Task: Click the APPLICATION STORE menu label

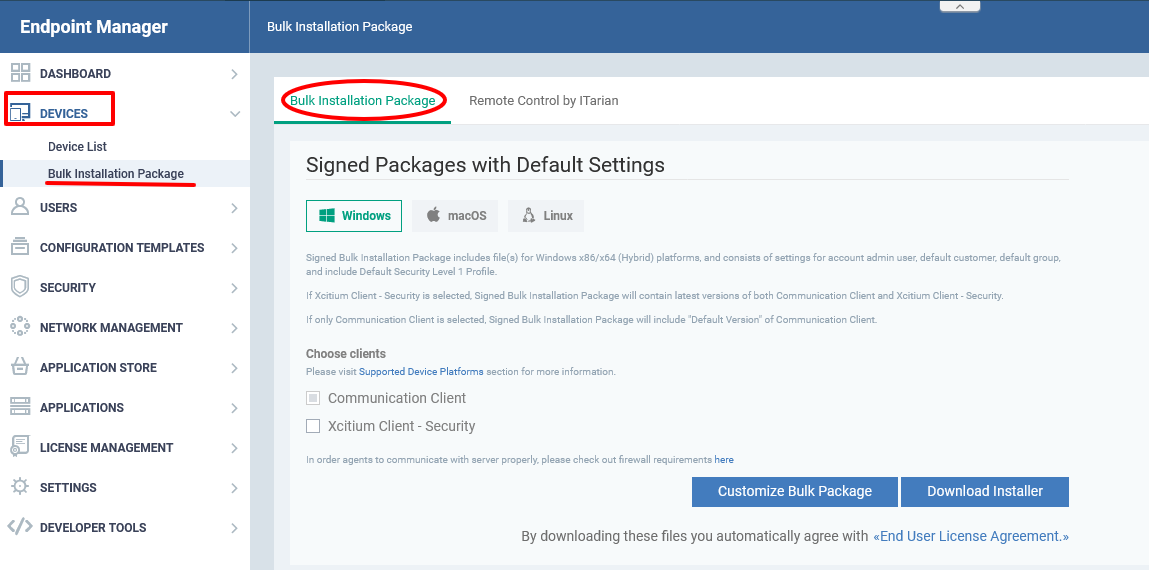Action: tap(98, 368)
